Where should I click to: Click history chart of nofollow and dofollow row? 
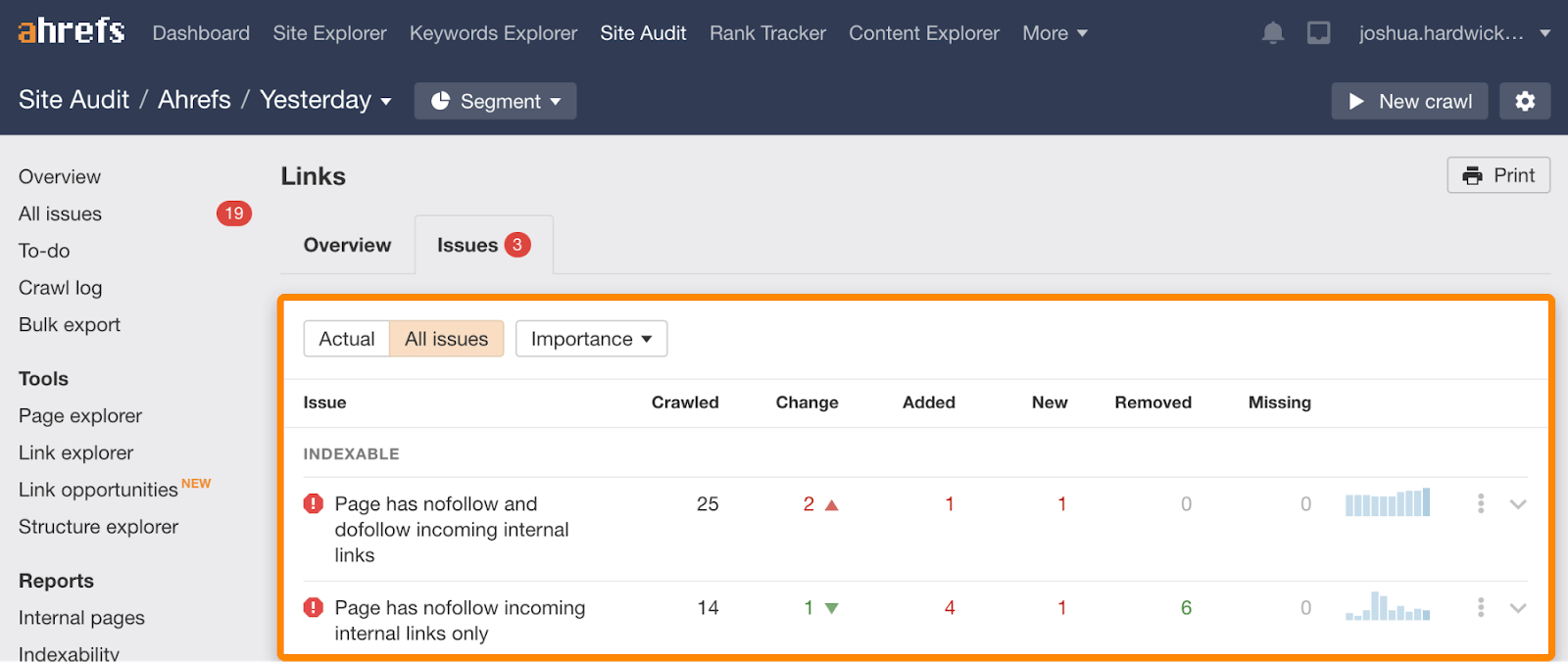coord(1388,502)
